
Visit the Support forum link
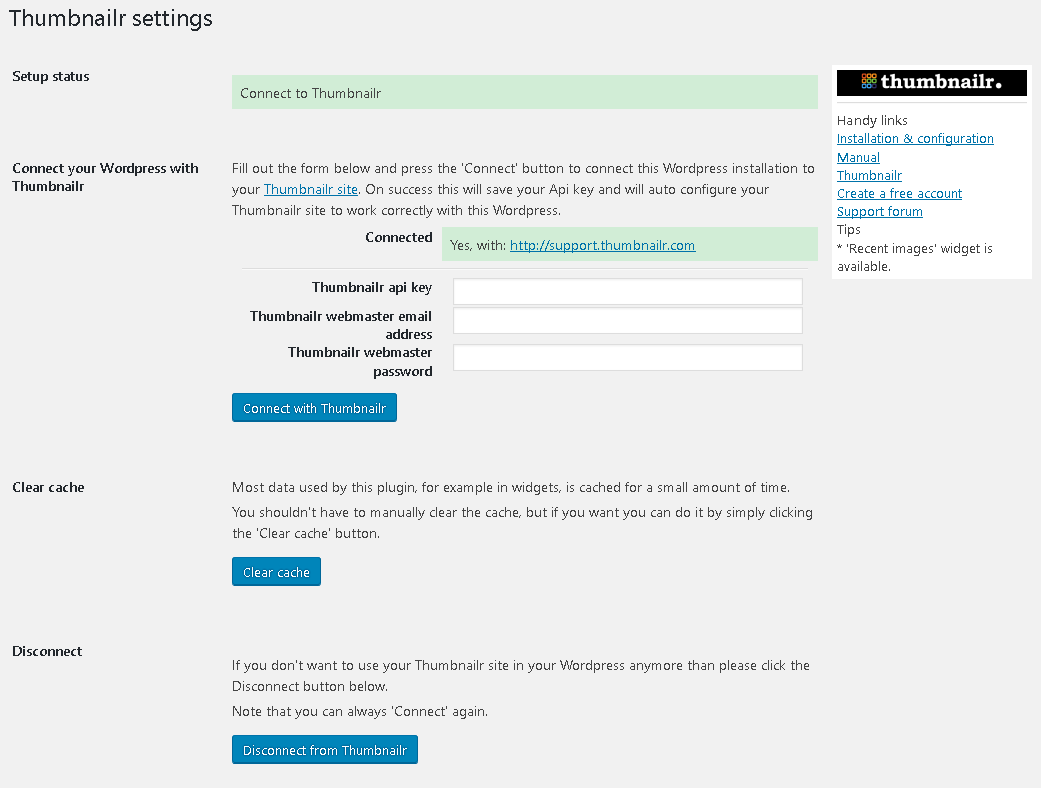(879, 211)
